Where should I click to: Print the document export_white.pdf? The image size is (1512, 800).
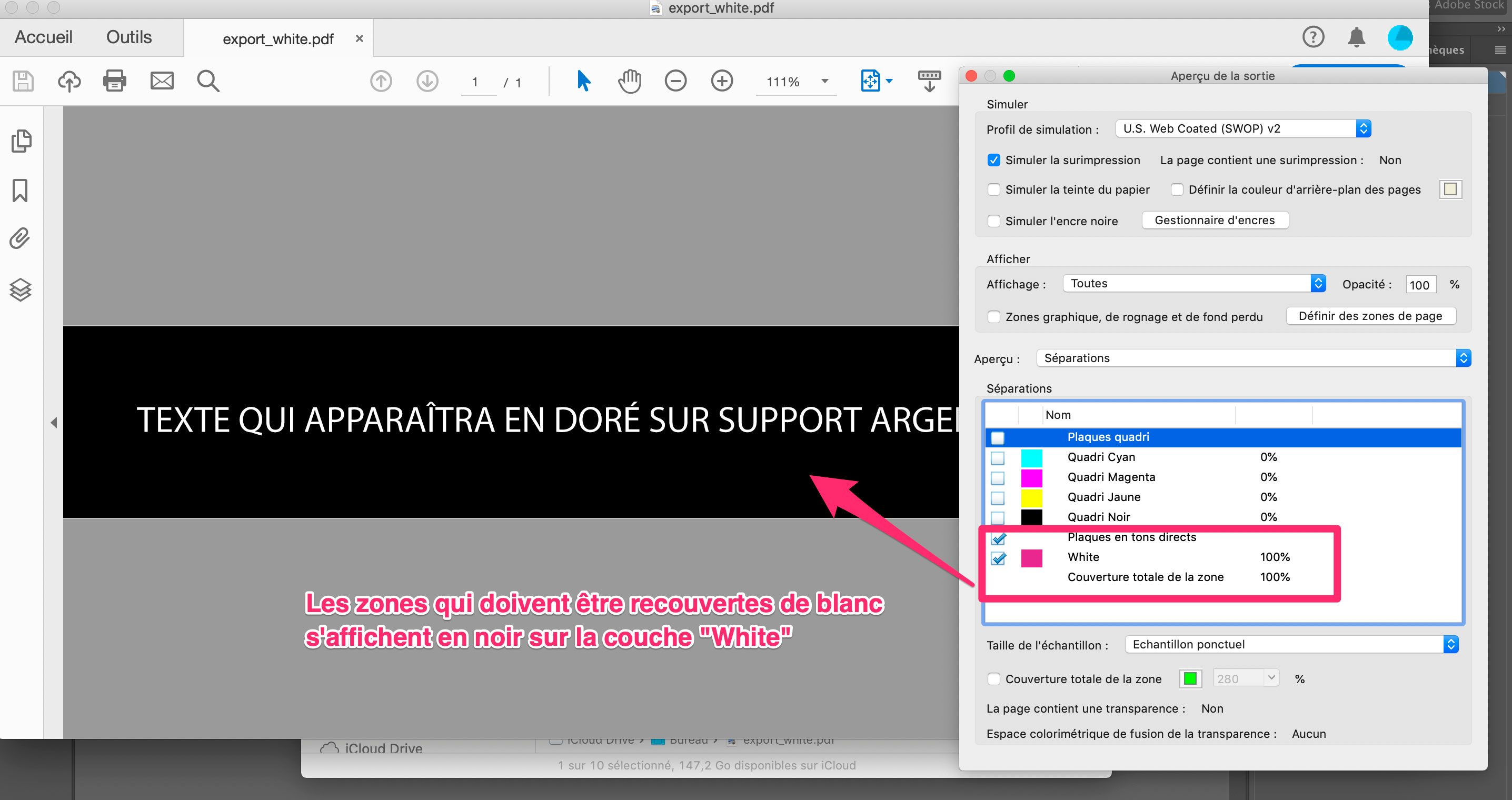pyautogui.click(x=114, y=81)
